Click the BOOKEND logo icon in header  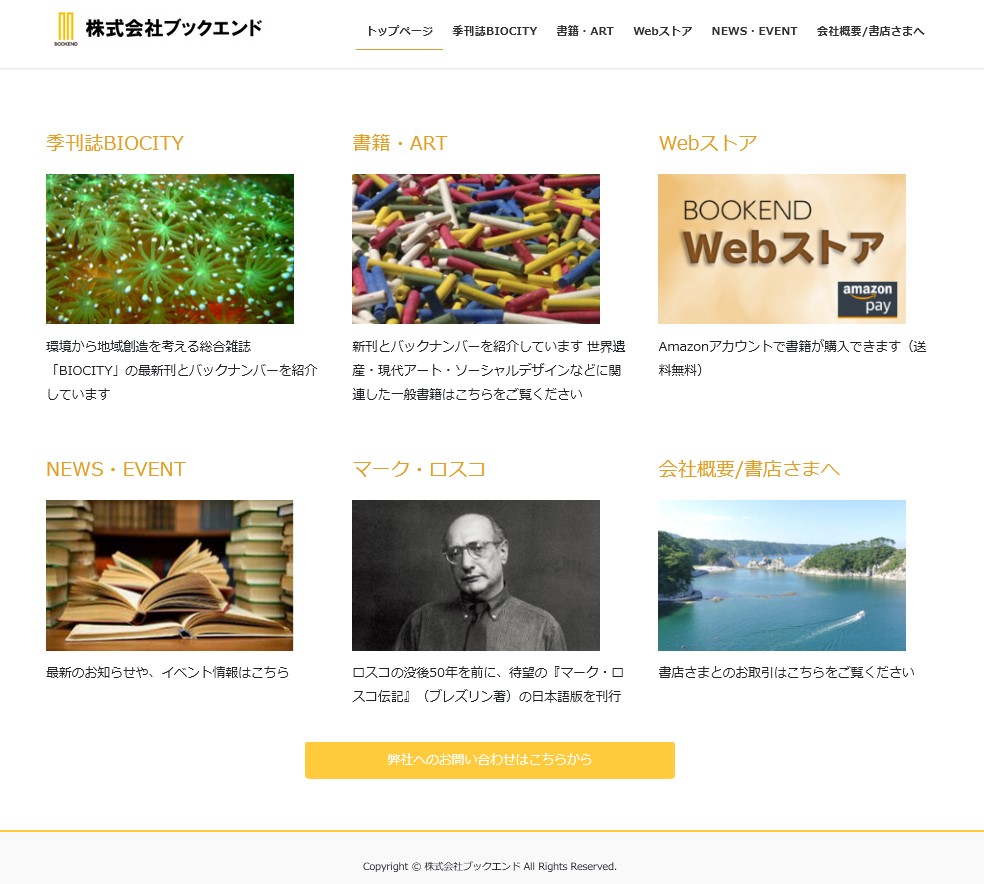click(x=66, y=29)
